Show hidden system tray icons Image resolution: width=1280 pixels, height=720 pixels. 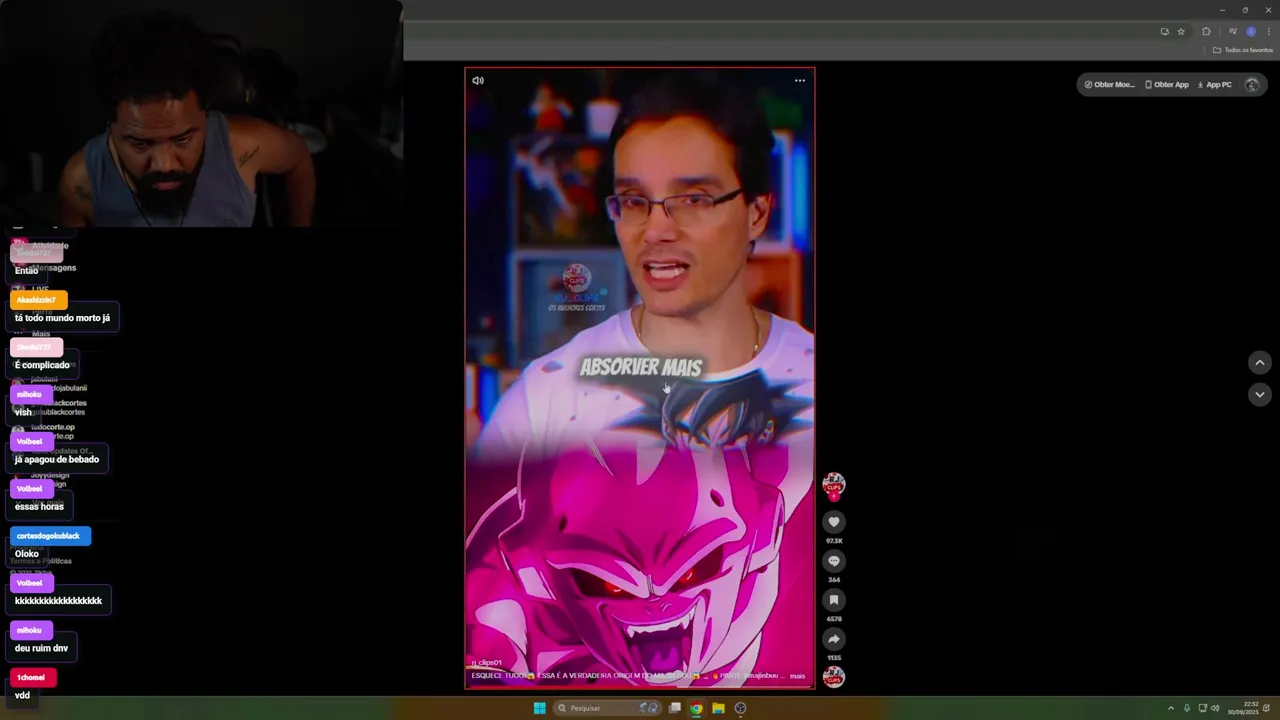[1171, 708]
